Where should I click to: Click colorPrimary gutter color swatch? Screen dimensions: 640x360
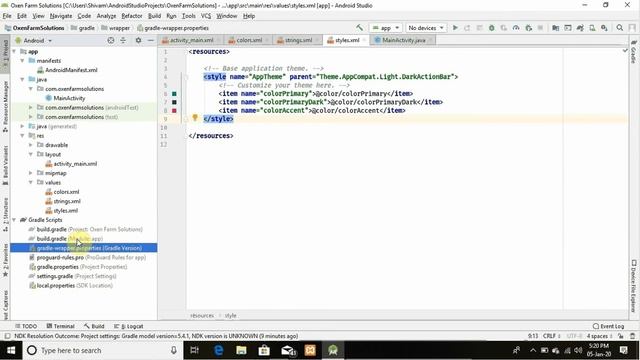click(x=174, y=94)
